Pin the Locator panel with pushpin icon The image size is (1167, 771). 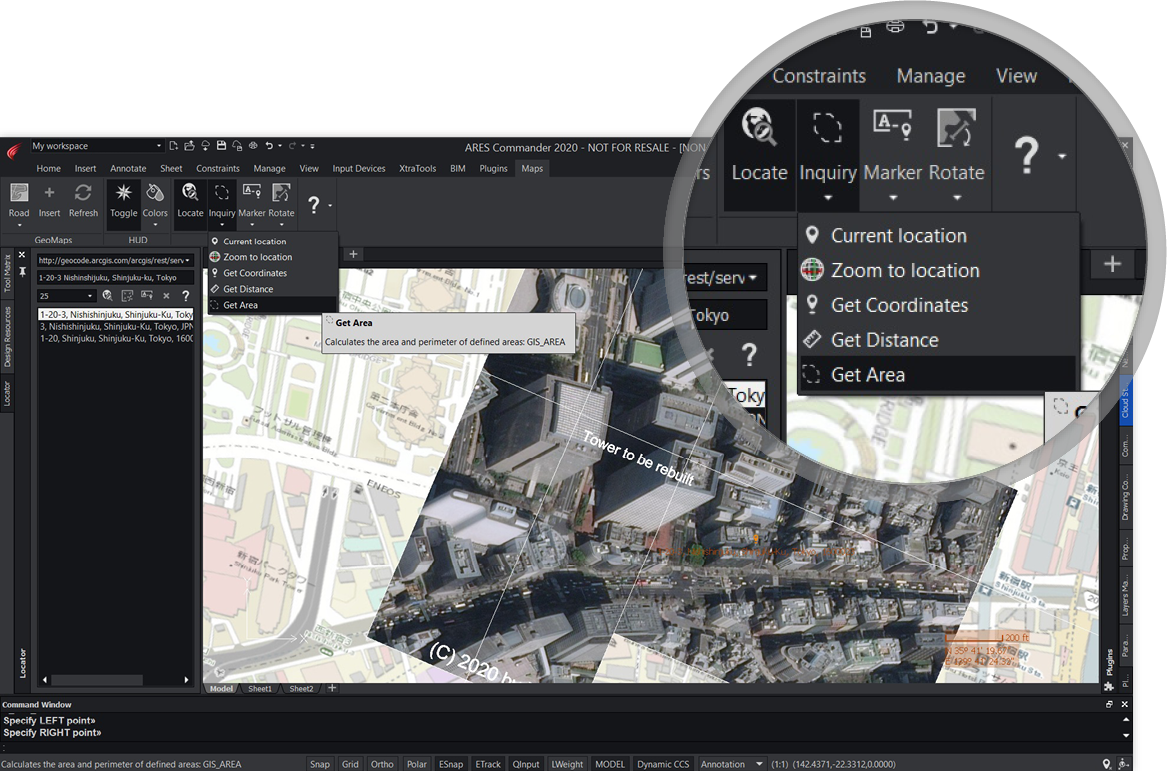click(23, 271)
